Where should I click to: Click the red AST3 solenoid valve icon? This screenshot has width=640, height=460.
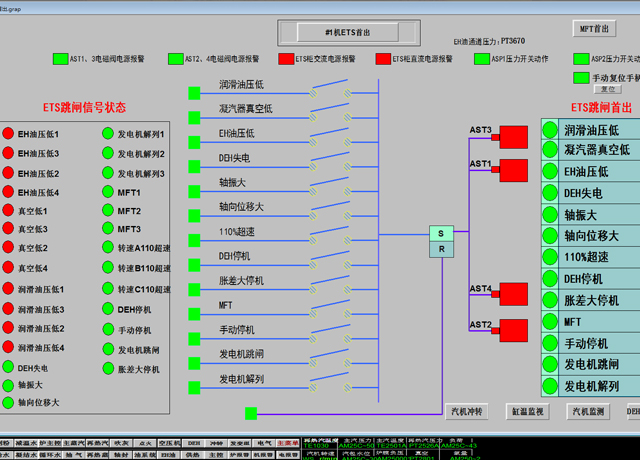(513, 137)
